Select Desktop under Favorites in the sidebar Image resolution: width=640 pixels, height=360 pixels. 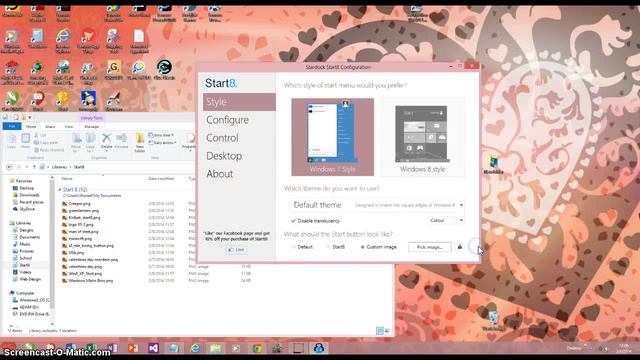pos(27,188)
